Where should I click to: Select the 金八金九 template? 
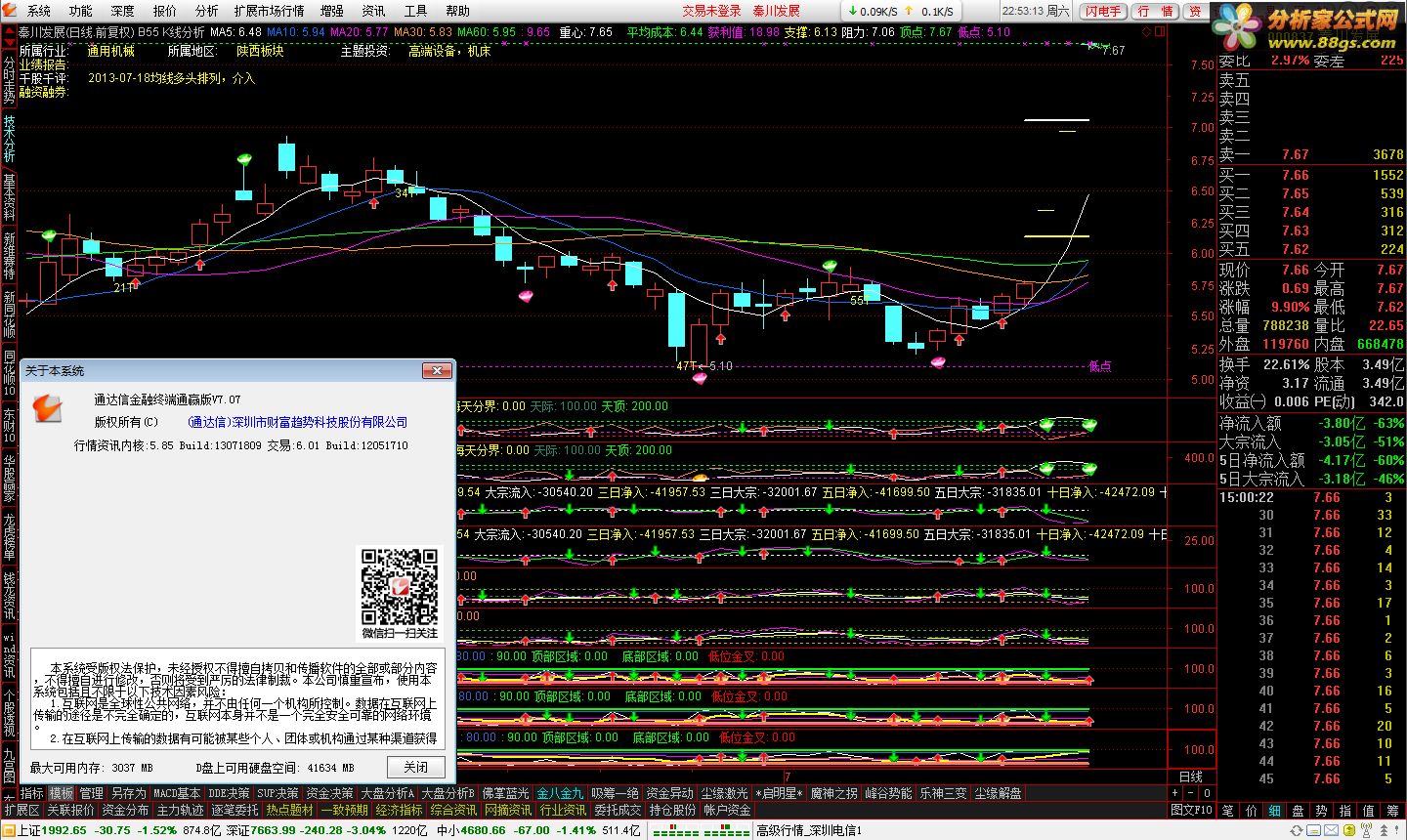click(x=560, y=793)
